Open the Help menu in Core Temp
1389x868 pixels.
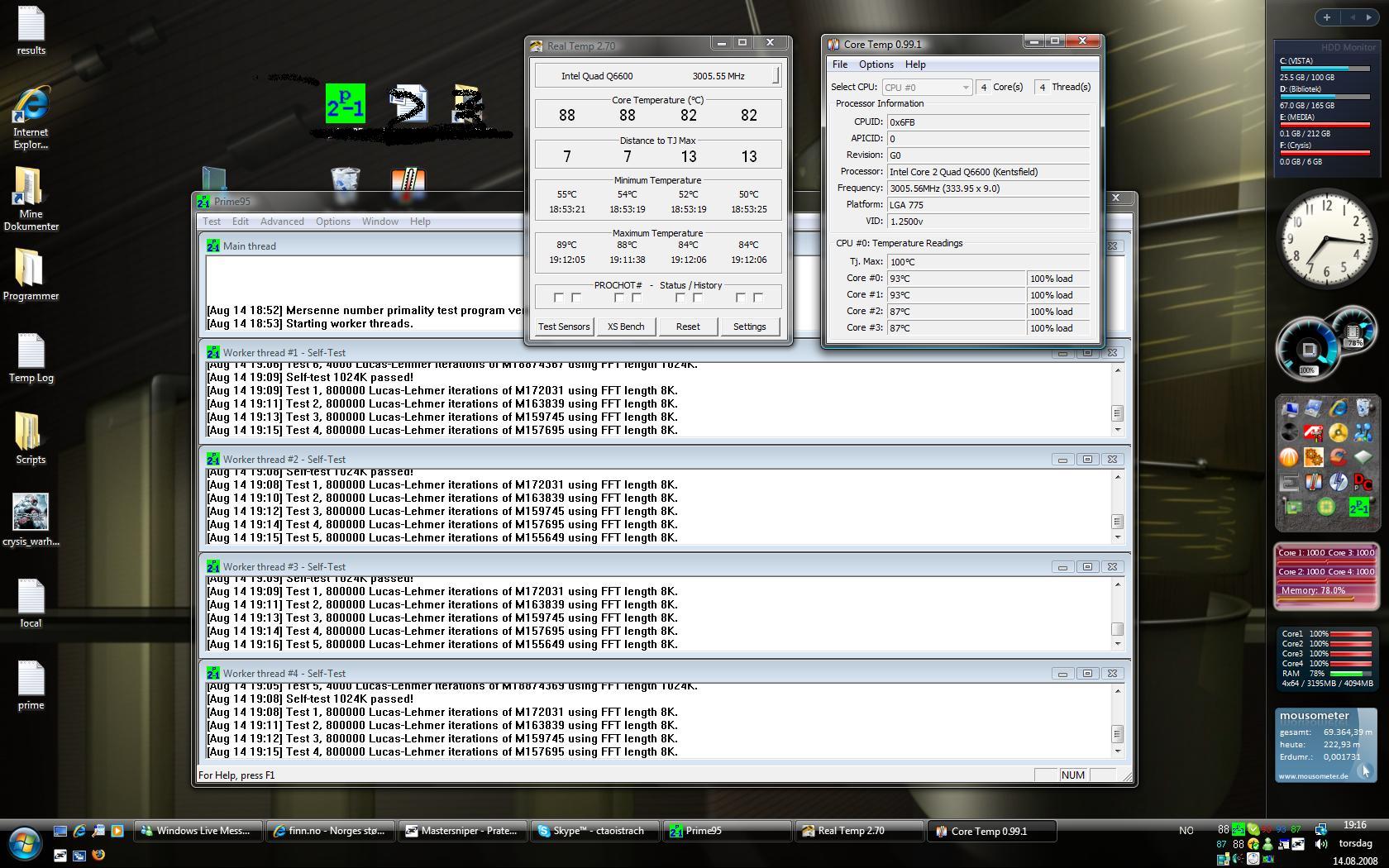coord(915,64)
